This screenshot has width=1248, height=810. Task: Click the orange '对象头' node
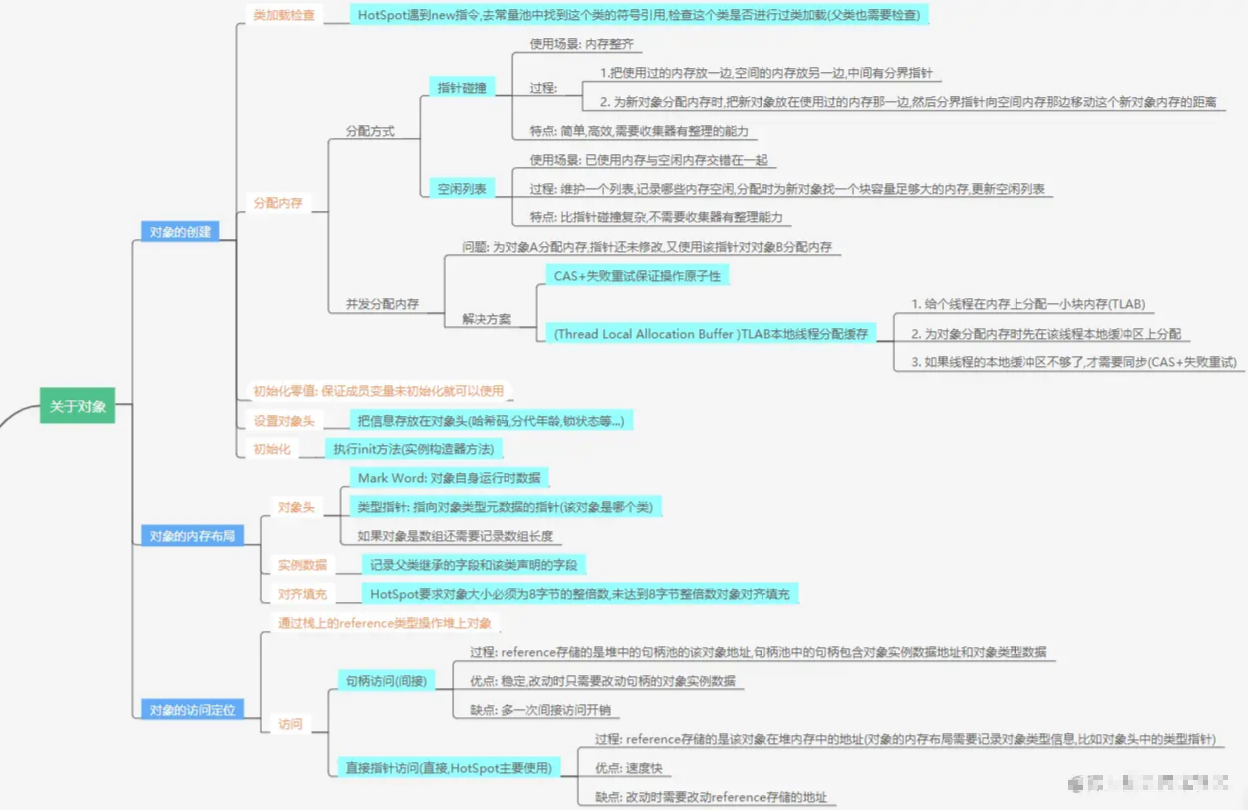tap(296, 507)
